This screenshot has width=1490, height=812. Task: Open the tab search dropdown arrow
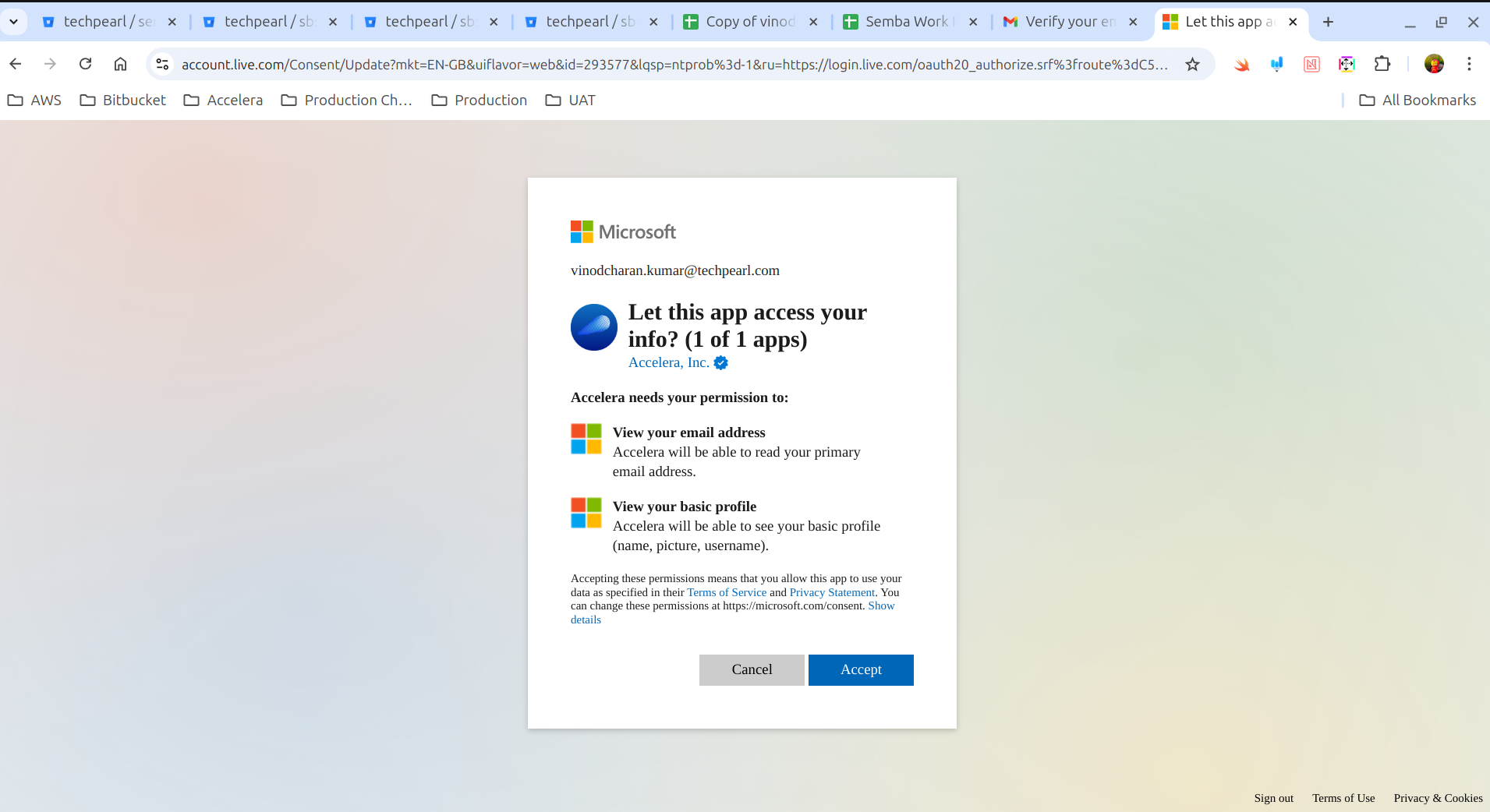(13, 22)
